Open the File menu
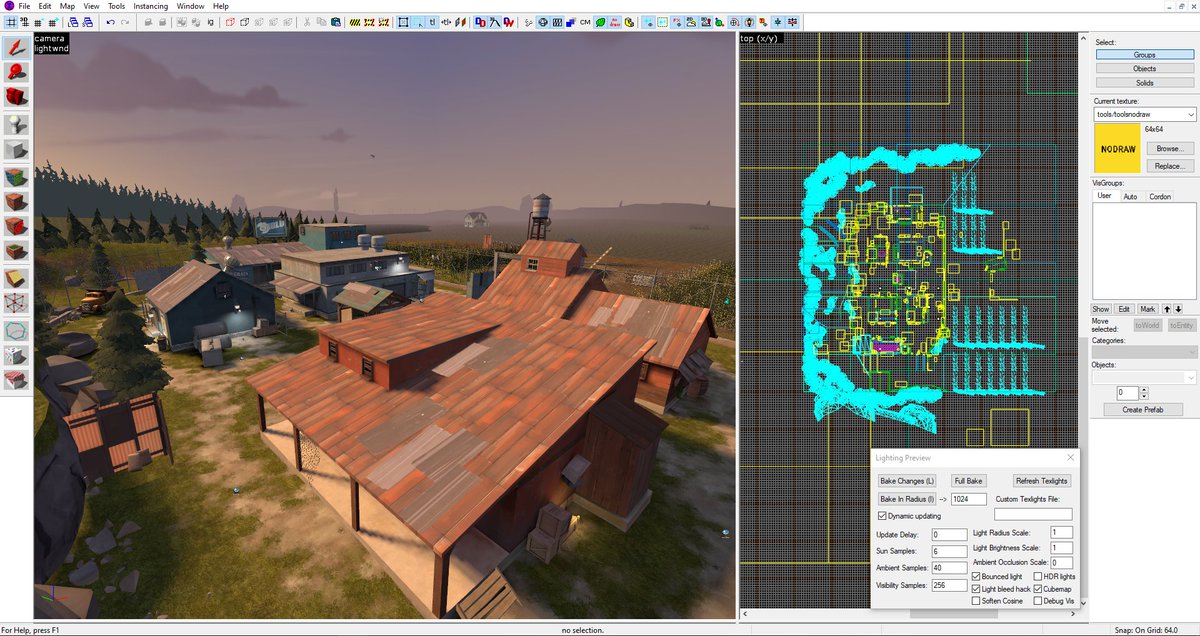 click(x=24, y=6)
